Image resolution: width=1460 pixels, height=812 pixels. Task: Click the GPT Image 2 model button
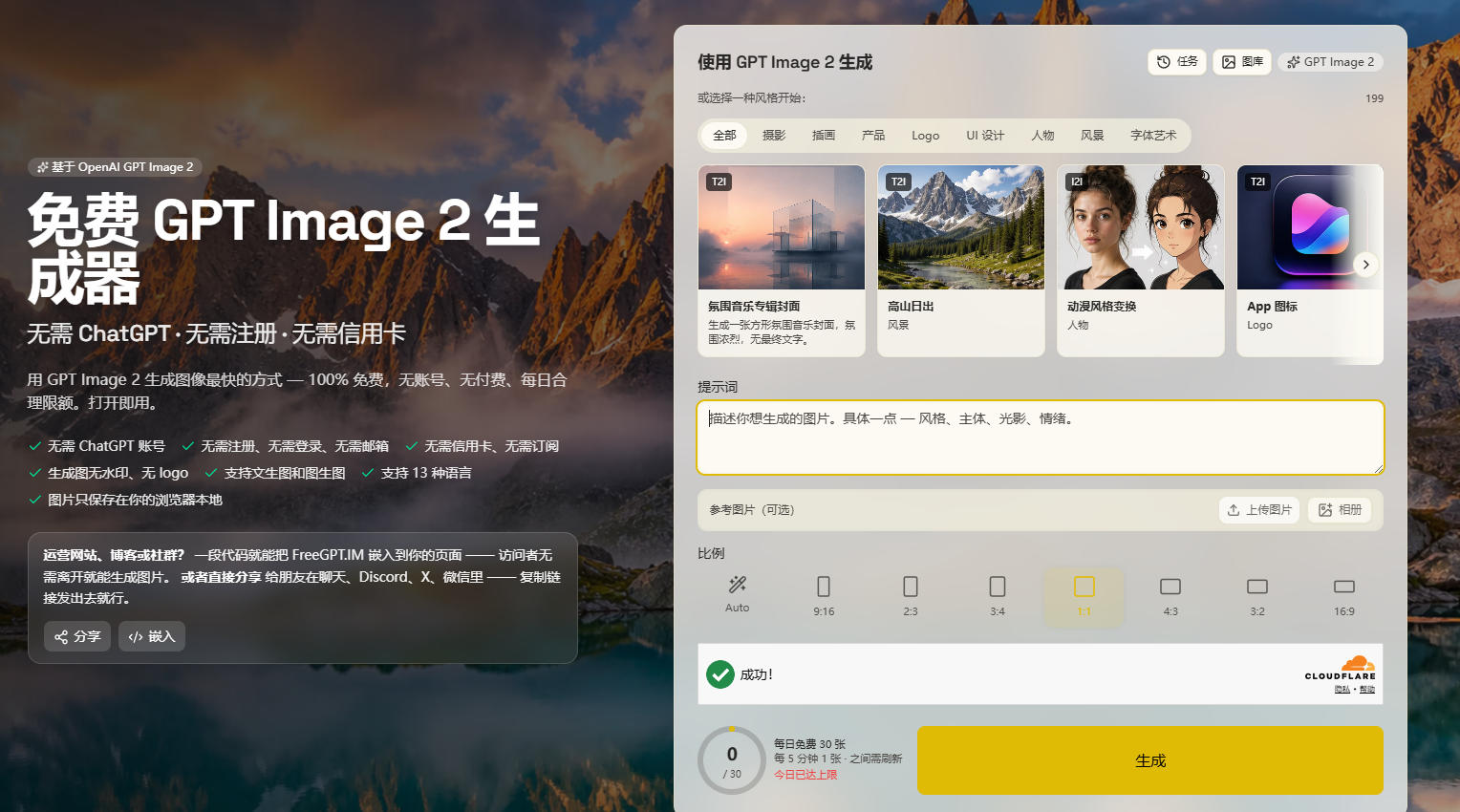point(1331,62)
